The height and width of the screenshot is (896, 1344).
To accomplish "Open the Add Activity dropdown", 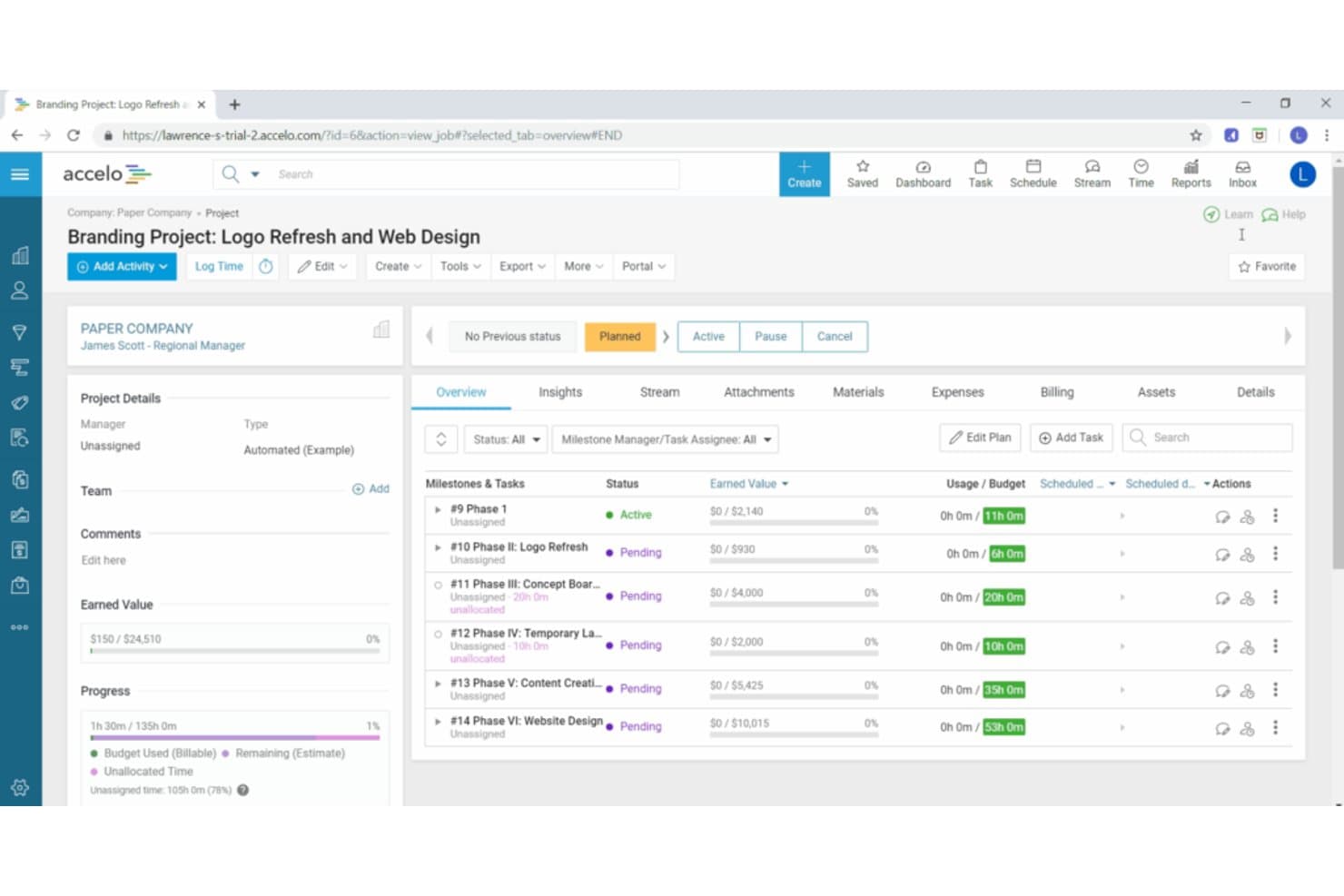I will (122, 266).
